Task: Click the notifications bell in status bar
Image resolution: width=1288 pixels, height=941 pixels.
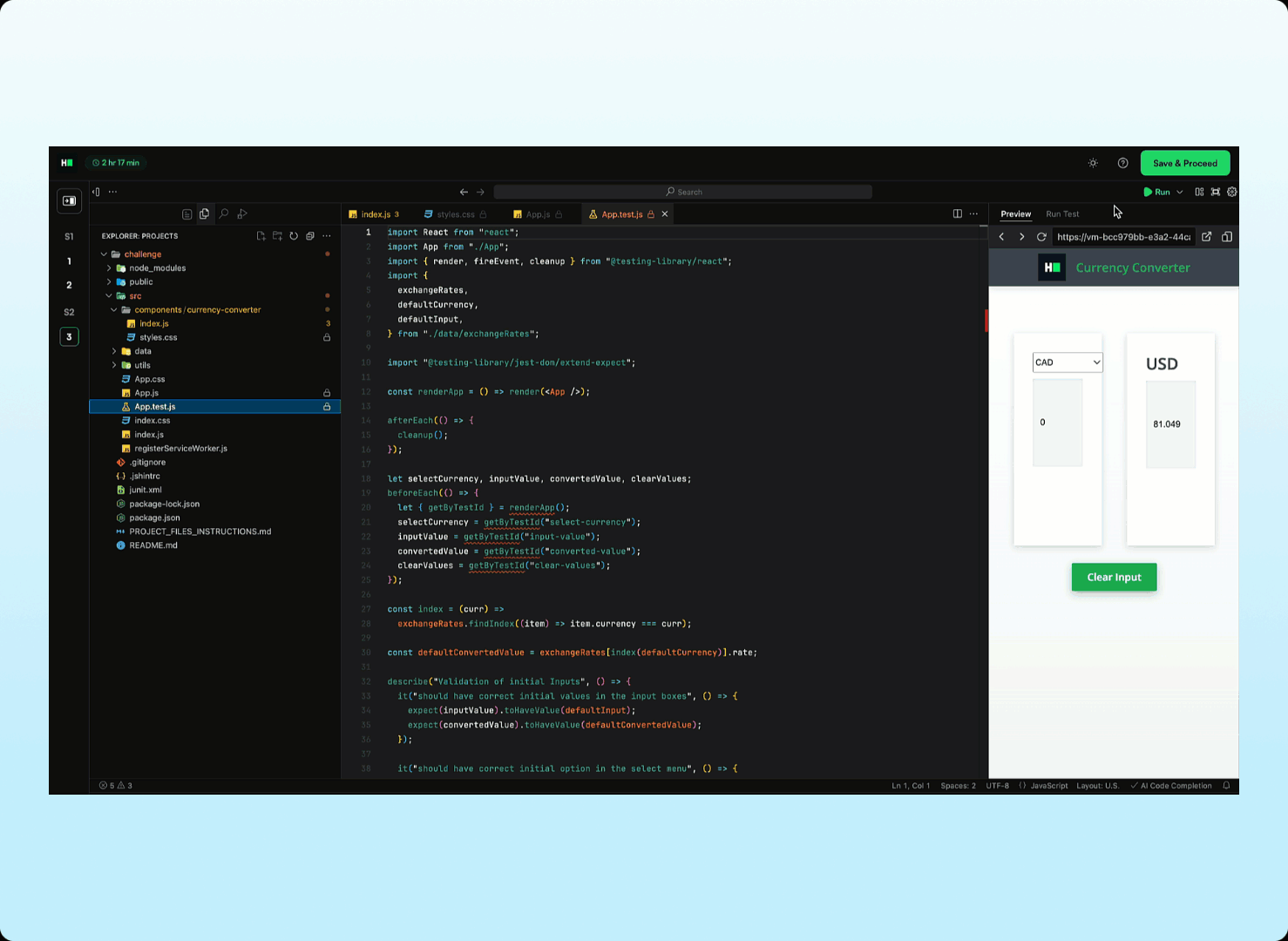Action: [1226, 786]
